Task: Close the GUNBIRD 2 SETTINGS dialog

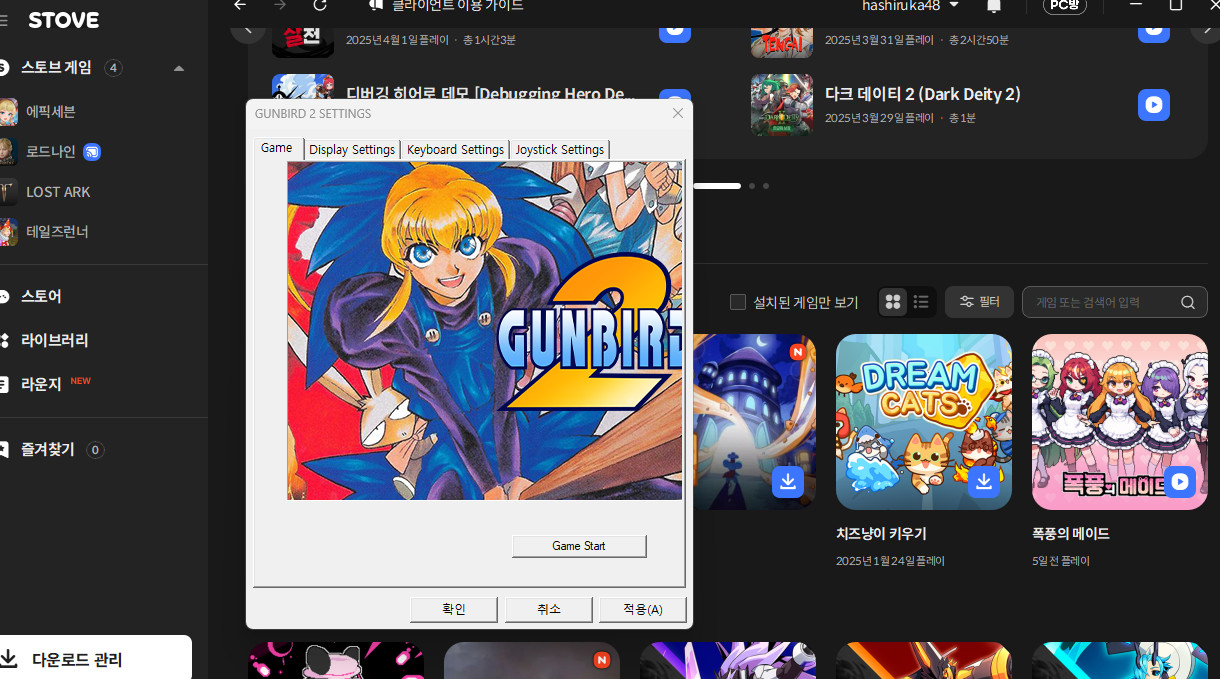Action: pyautogui.click(x=678, y=113)
